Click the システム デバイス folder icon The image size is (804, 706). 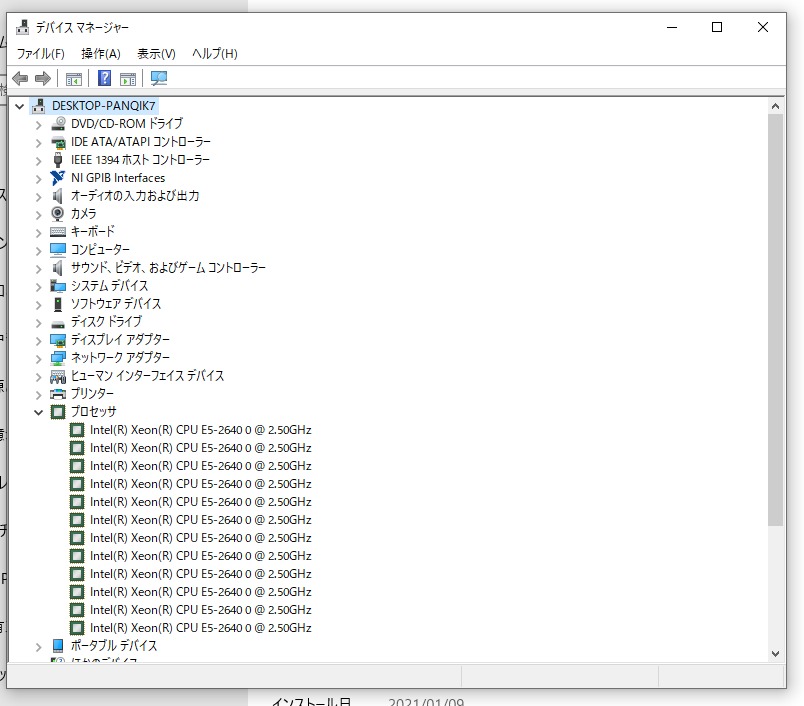point(58,286)
